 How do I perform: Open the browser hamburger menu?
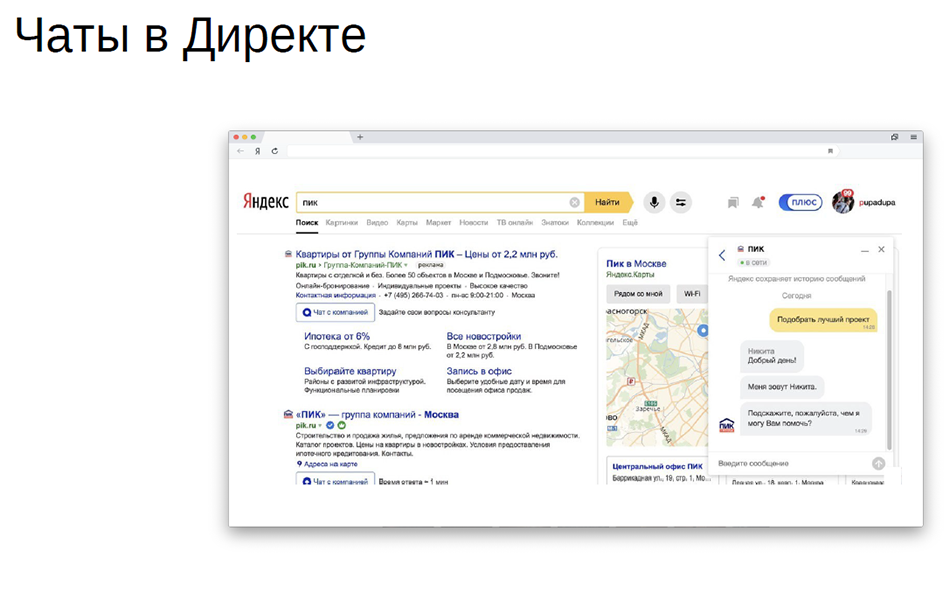913,137
